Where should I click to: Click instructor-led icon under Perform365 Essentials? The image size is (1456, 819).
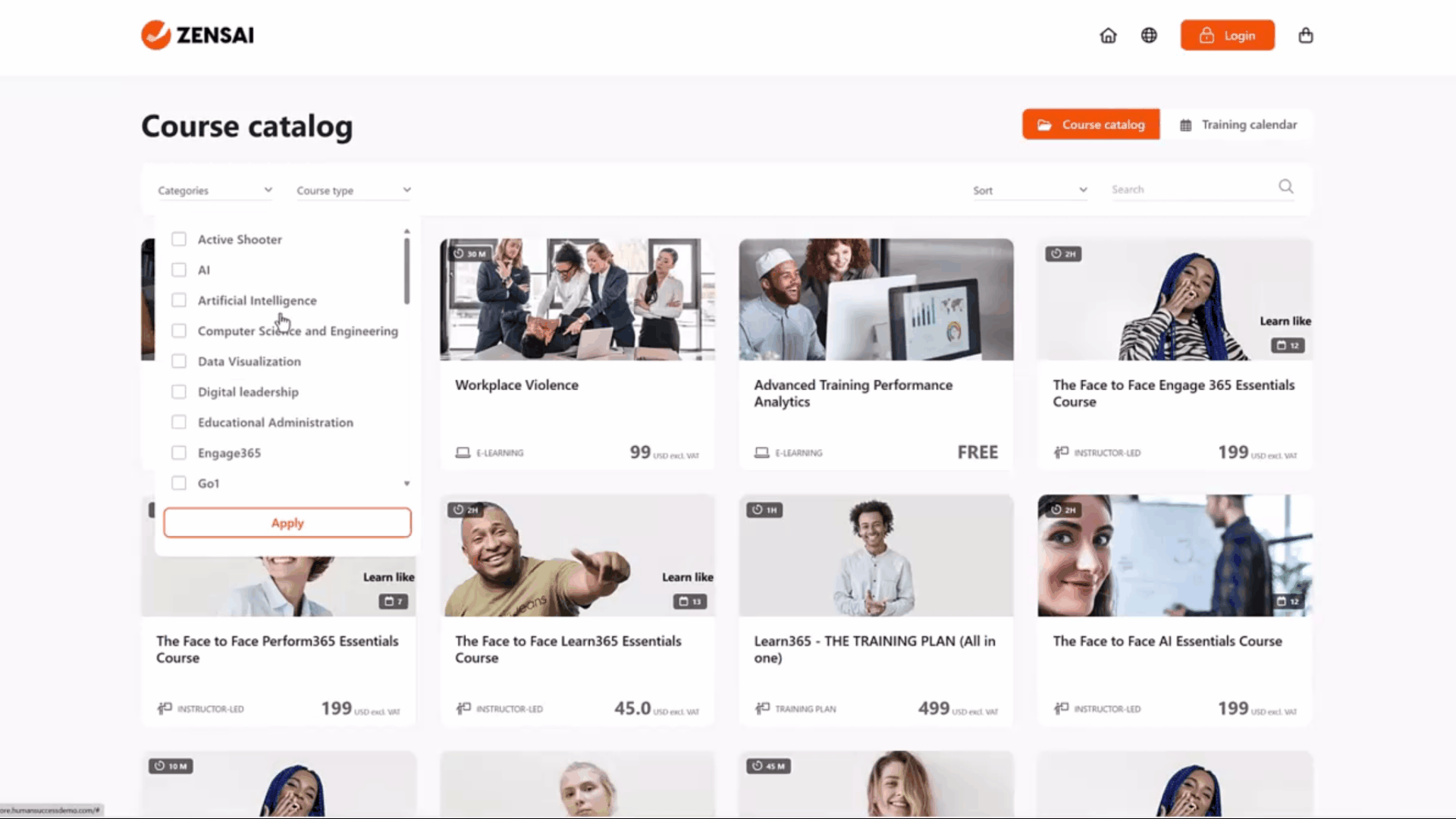click(x=164, y=708)
